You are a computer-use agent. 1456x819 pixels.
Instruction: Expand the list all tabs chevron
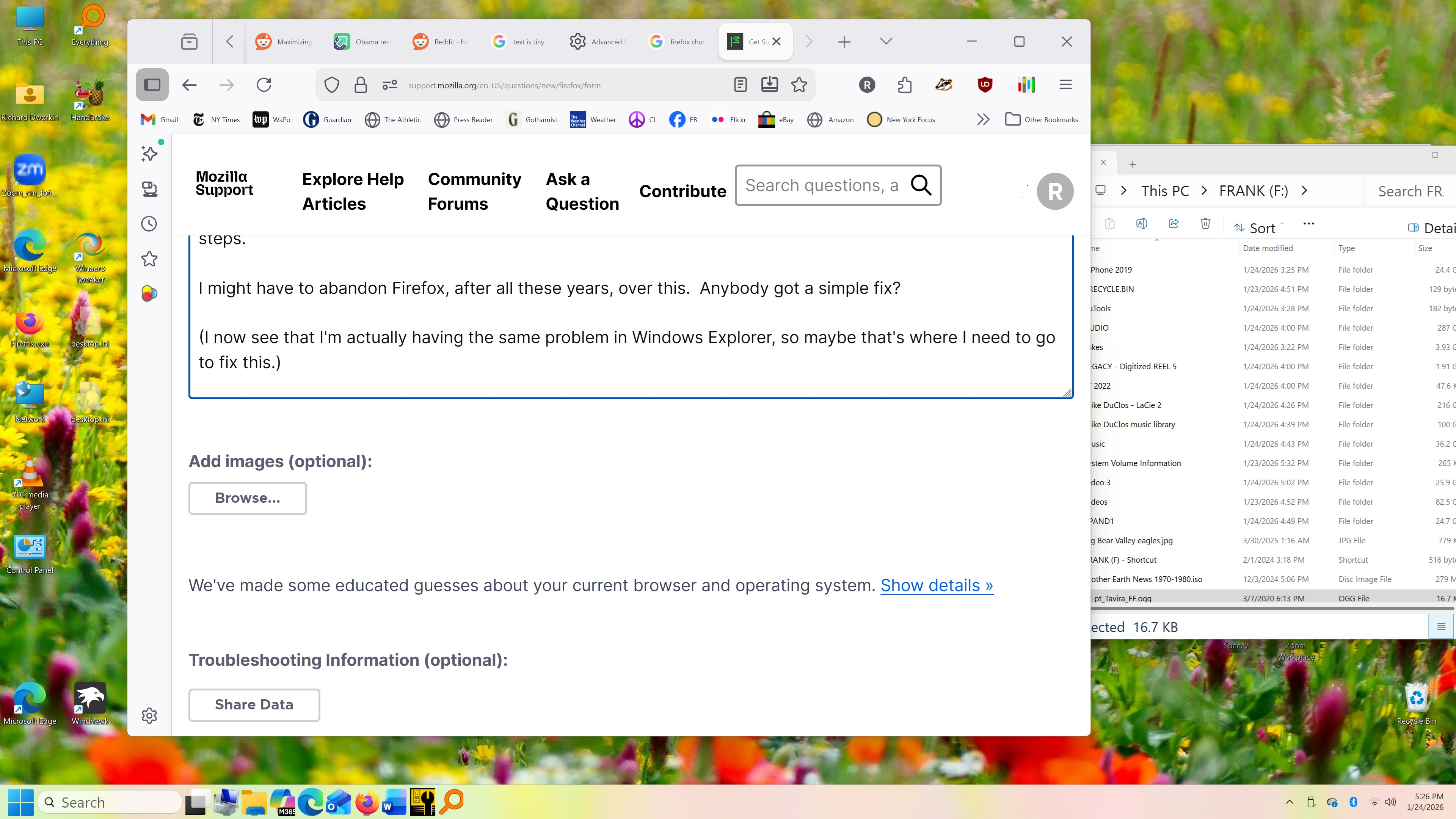tap(886, 41)
